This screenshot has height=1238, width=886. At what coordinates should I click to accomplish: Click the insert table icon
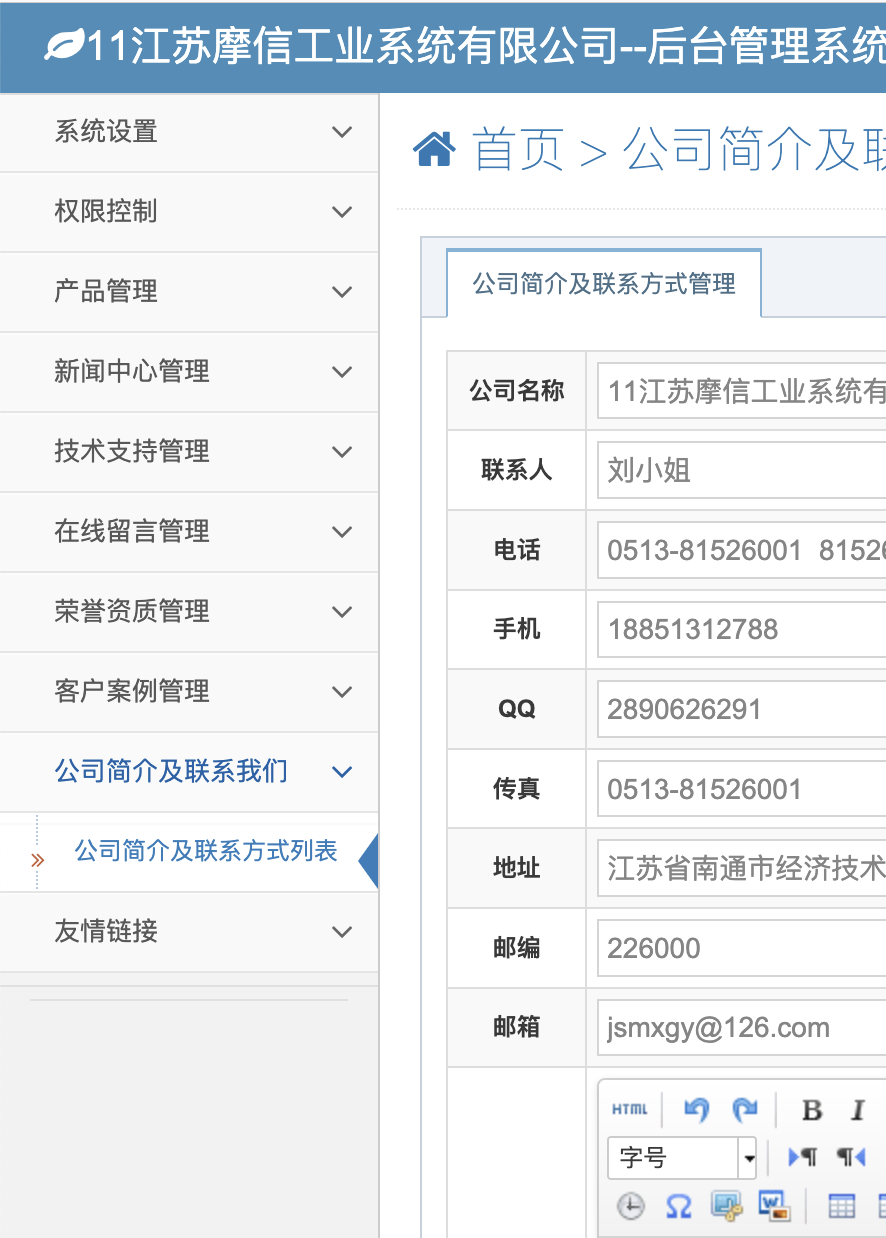[842, 1206]
